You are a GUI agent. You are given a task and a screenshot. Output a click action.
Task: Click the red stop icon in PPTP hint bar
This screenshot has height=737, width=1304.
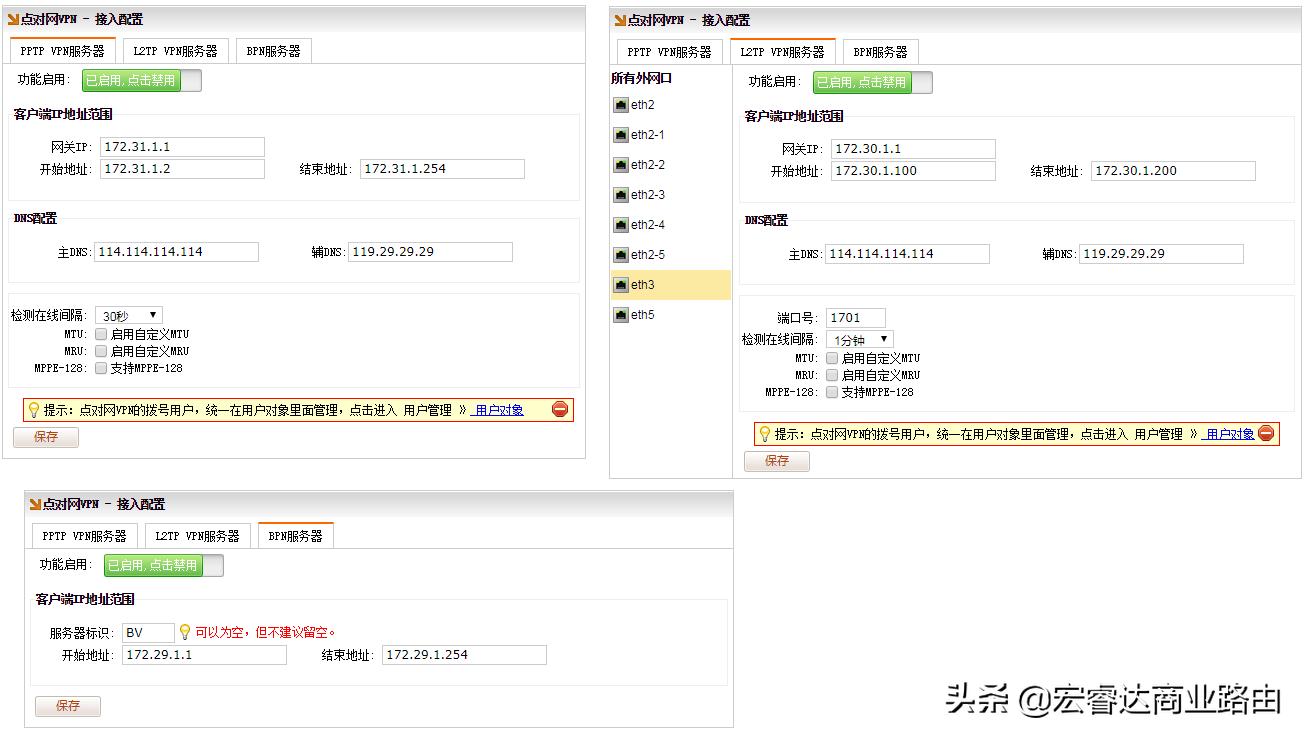point(560,409)
